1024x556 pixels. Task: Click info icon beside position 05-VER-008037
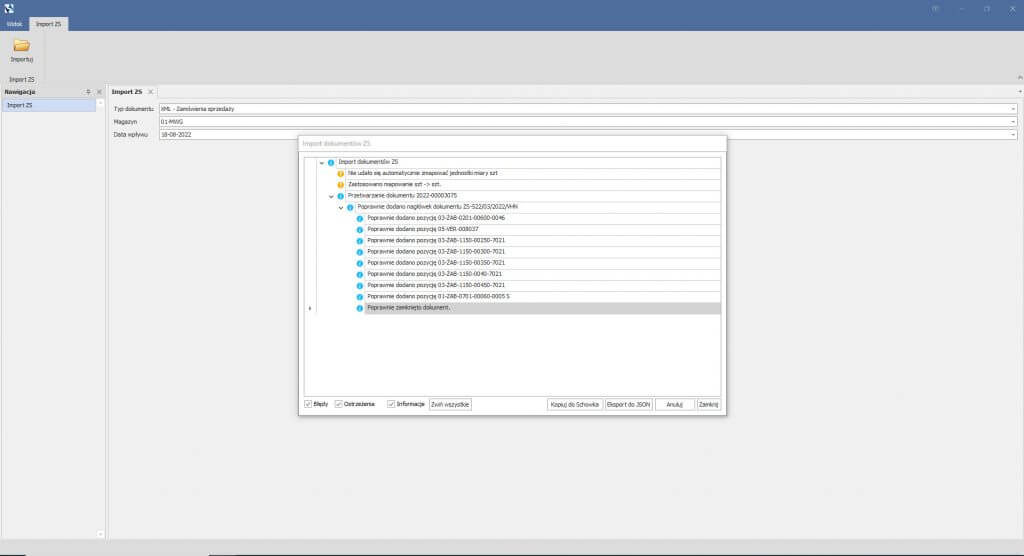(360, 229)
